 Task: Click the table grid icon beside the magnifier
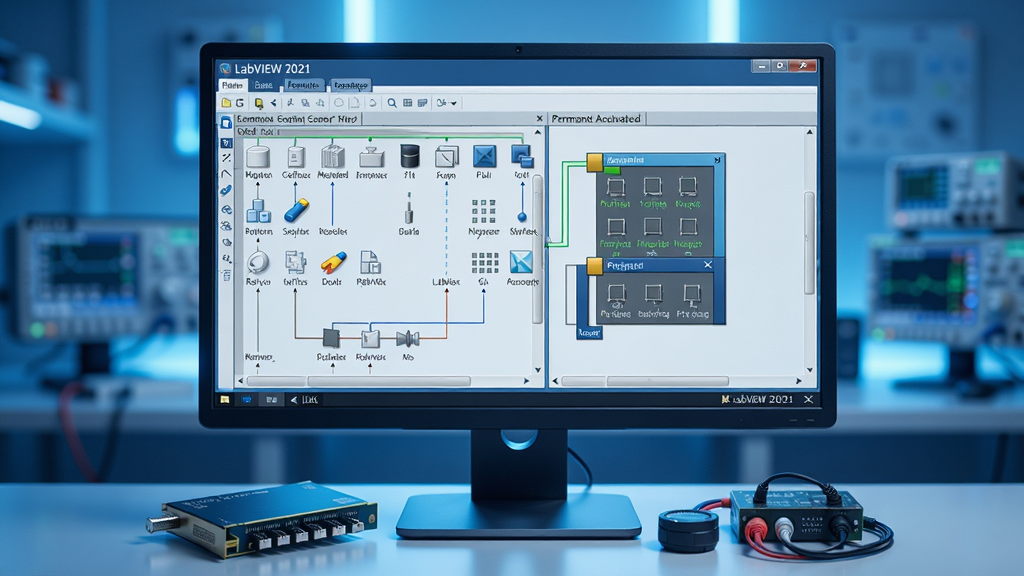pos(408,103)
